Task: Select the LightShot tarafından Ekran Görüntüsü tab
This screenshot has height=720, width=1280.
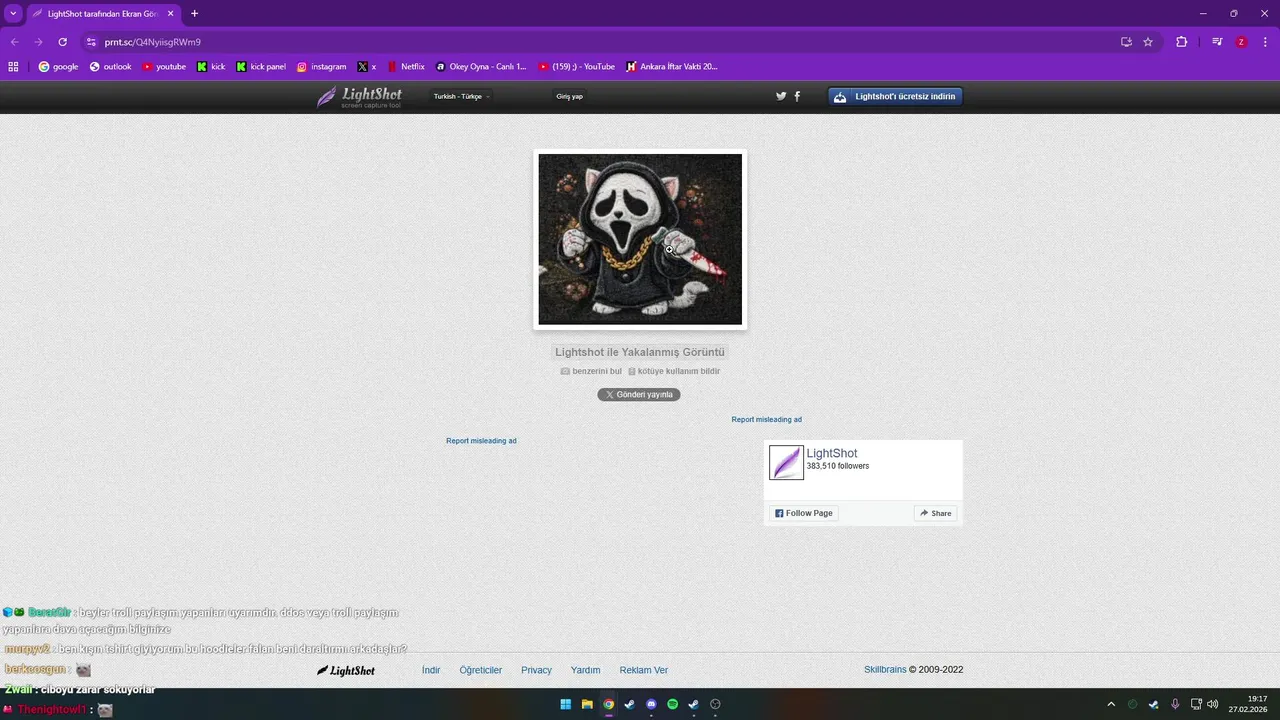Action: tap(103, 14)
